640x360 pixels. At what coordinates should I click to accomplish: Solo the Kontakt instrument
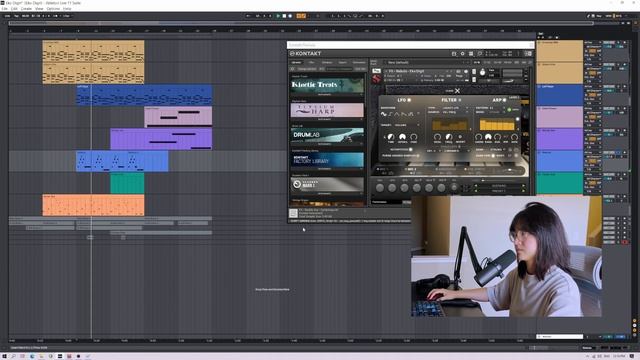pos(474,71)
